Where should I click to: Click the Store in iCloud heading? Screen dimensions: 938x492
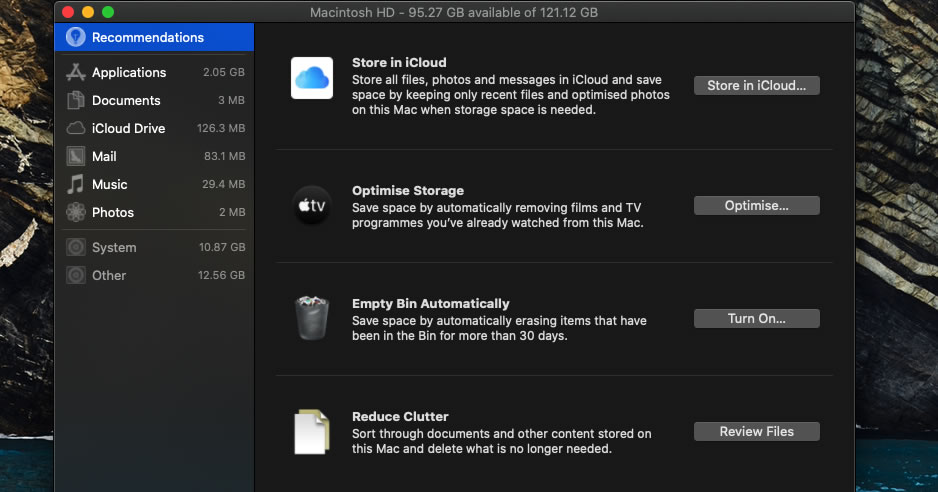(x=399, y=62)
